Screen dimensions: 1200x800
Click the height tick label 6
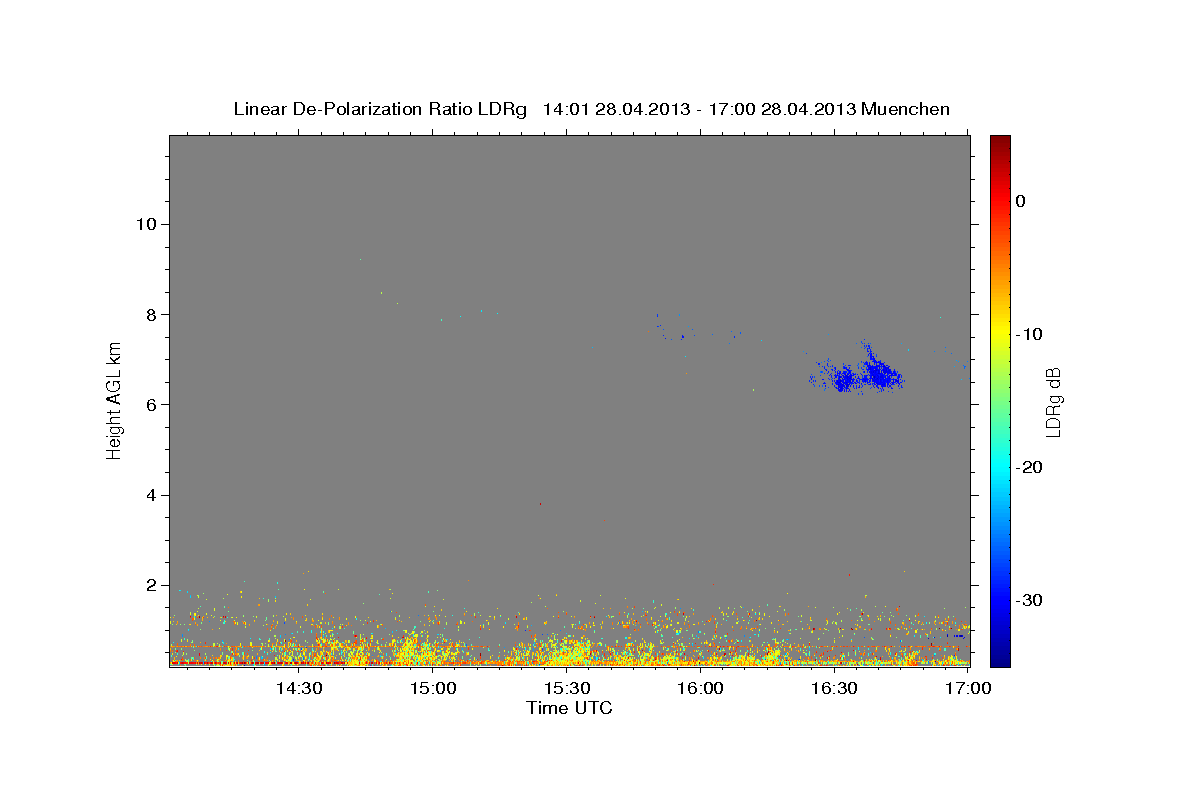click(150, 405)
